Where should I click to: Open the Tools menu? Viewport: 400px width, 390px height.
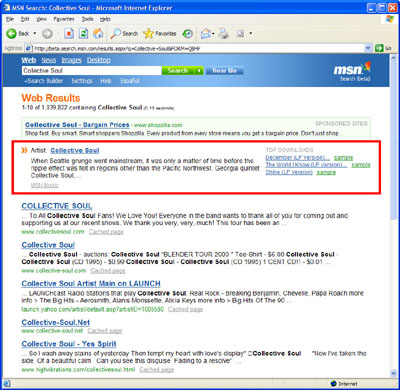[x=87, y=19]
